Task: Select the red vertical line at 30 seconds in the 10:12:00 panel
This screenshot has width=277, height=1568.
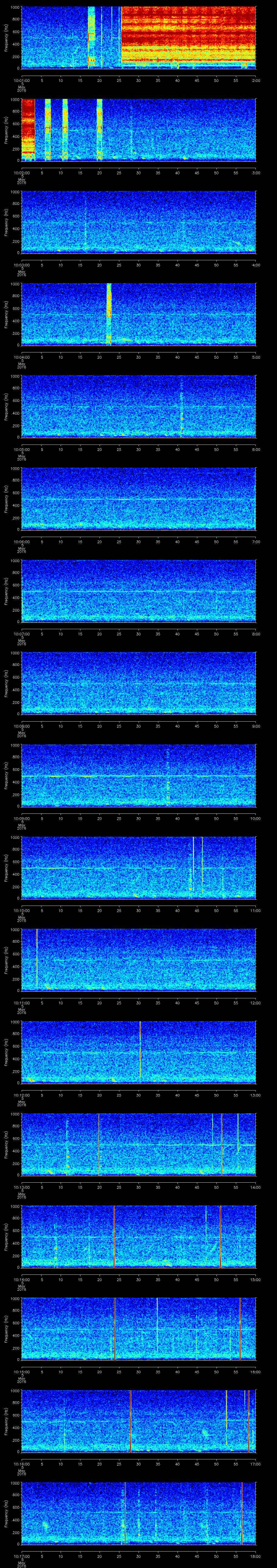Action: (140, 1050)
